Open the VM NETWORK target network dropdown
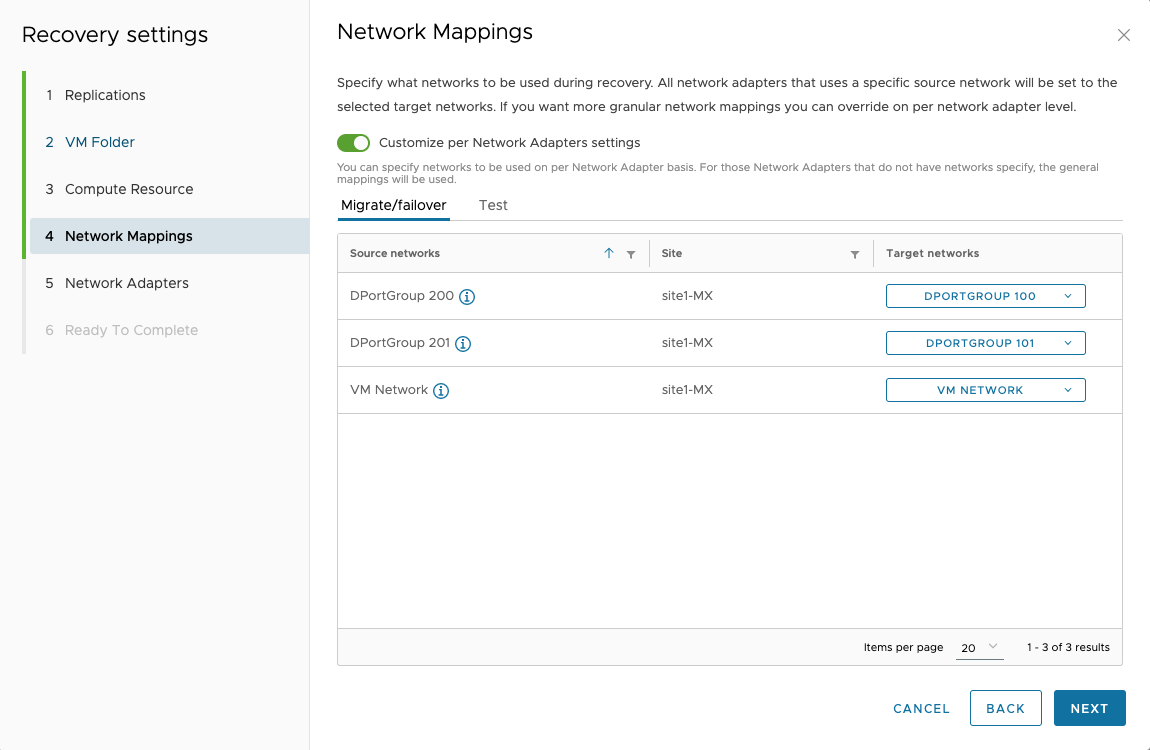Viewport: 1150px width, 750px height. (x=985, y=390)
